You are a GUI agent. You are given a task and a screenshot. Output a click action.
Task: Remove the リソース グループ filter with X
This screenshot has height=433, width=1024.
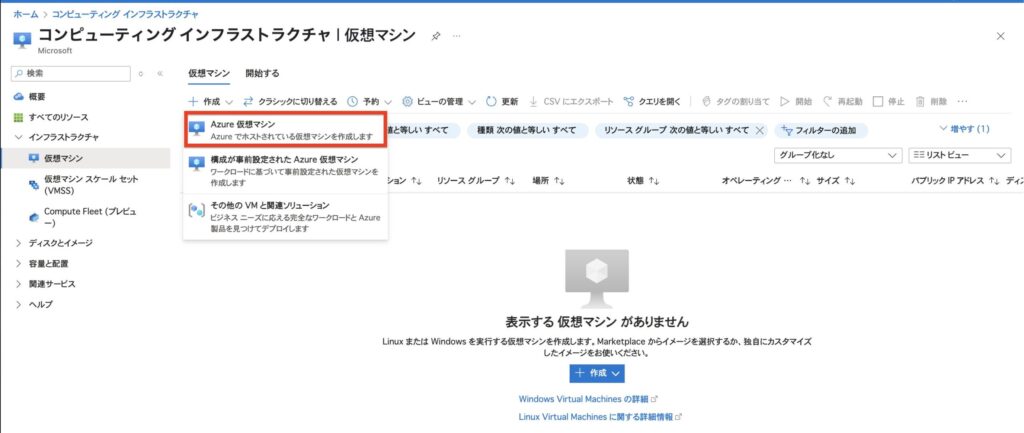760,130
